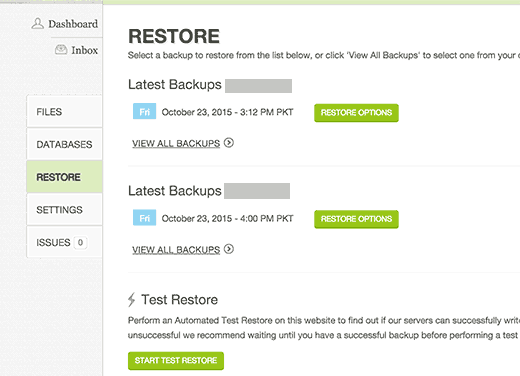Click the Inbox tray icon
The height and width of the screenshot is (376, 520).
pos(61,50)
